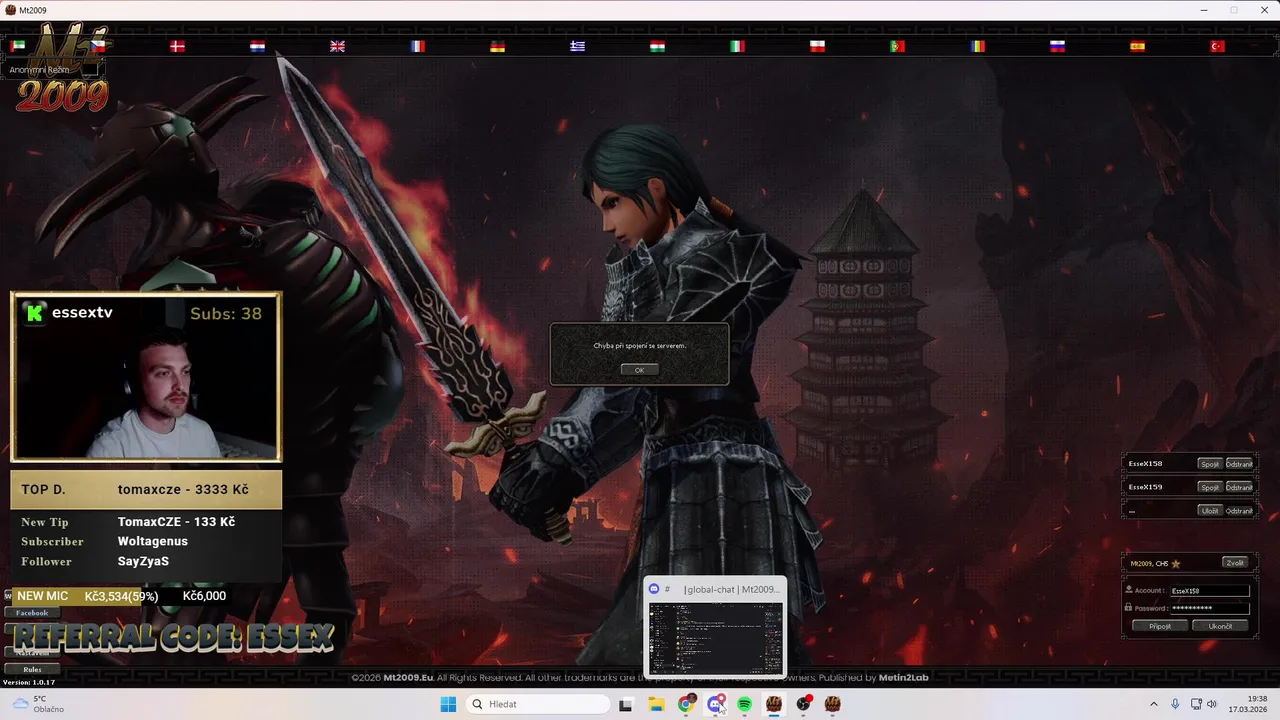Select the Greek flag language

pos(578,46)
